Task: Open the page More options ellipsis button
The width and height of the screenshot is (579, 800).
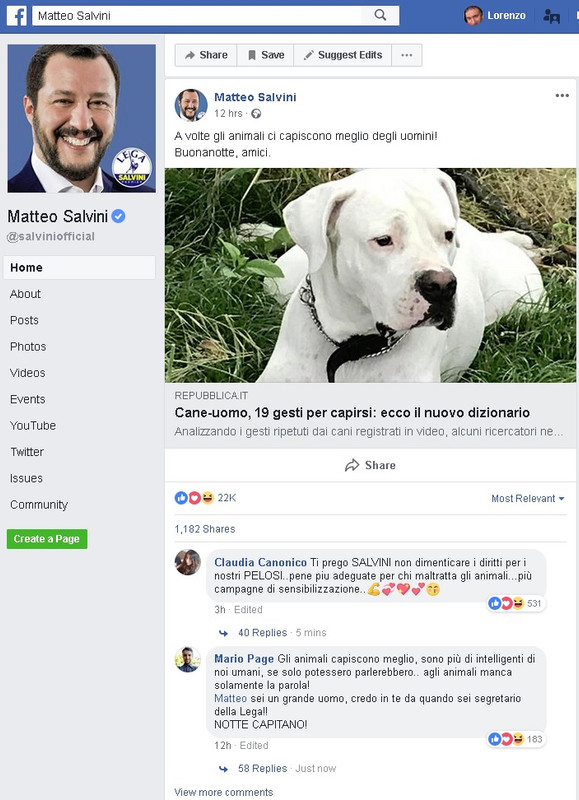Action: pos(407,55)
